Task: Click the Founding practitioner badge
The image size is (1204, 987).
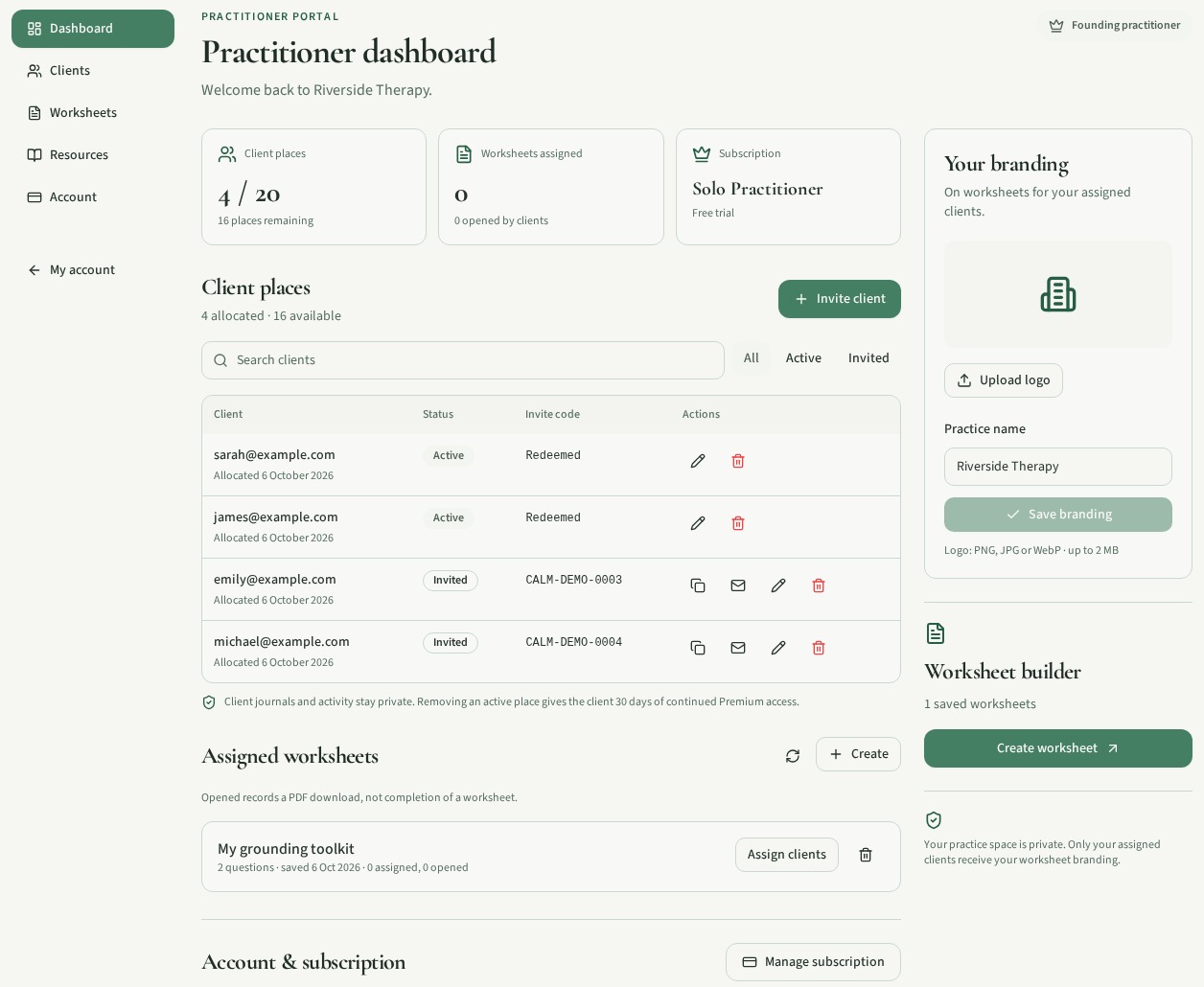Action: pos(1115,26)
